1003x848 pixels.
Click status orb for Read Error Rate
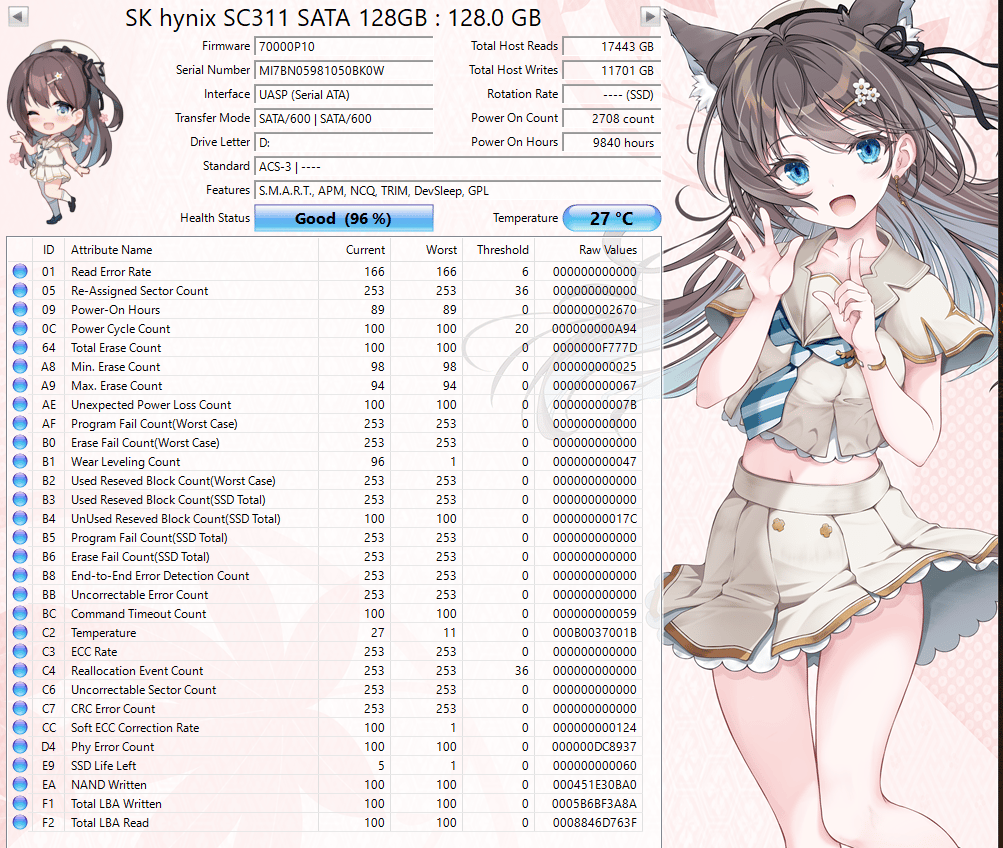tap(20, 271)
